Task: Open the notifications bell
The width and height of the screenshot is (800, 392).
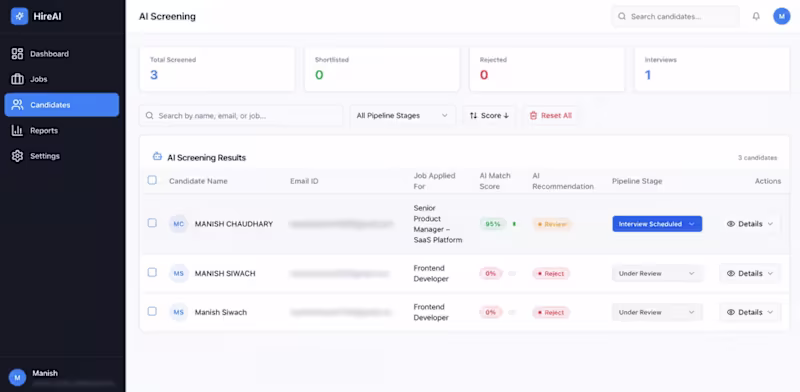Action: click(x=756, y=16)
